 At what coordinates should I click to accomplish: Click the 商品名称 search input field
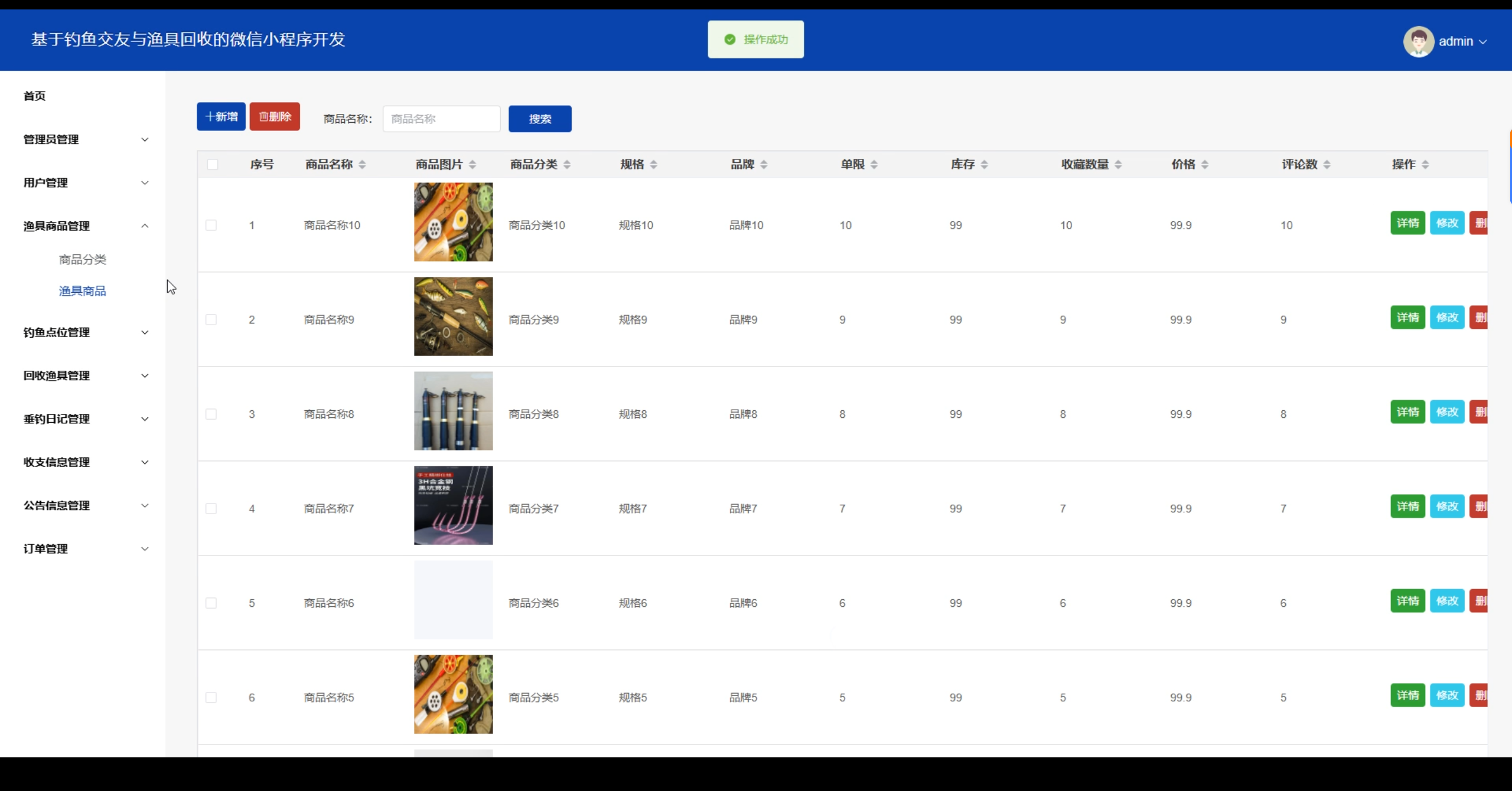[441, 119]
